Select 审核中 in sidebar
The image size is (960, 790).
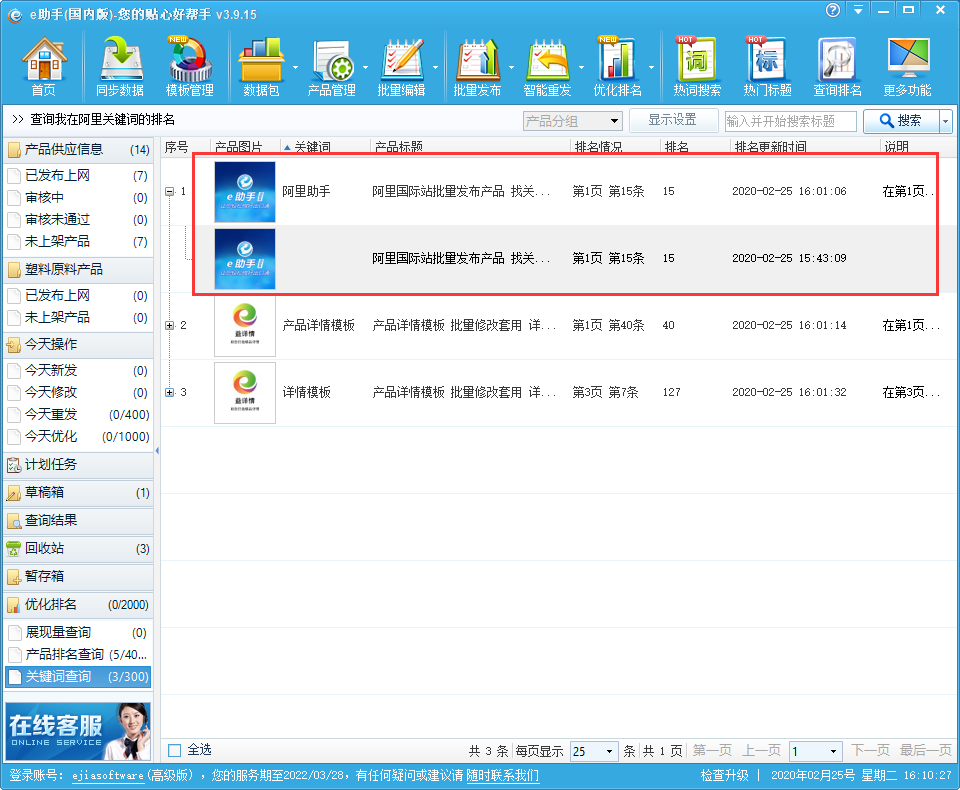pyautogui.click(x=78, y=198)
